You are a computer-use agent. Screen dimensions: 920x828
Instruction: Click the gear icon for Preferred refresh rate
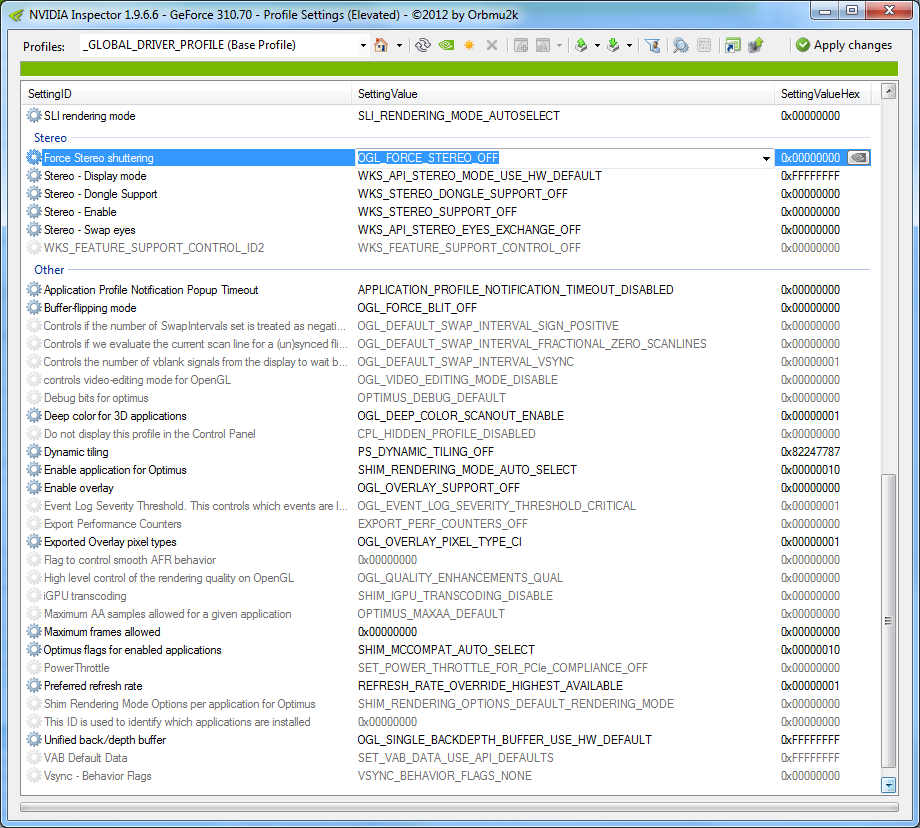(x=35, y=685)
